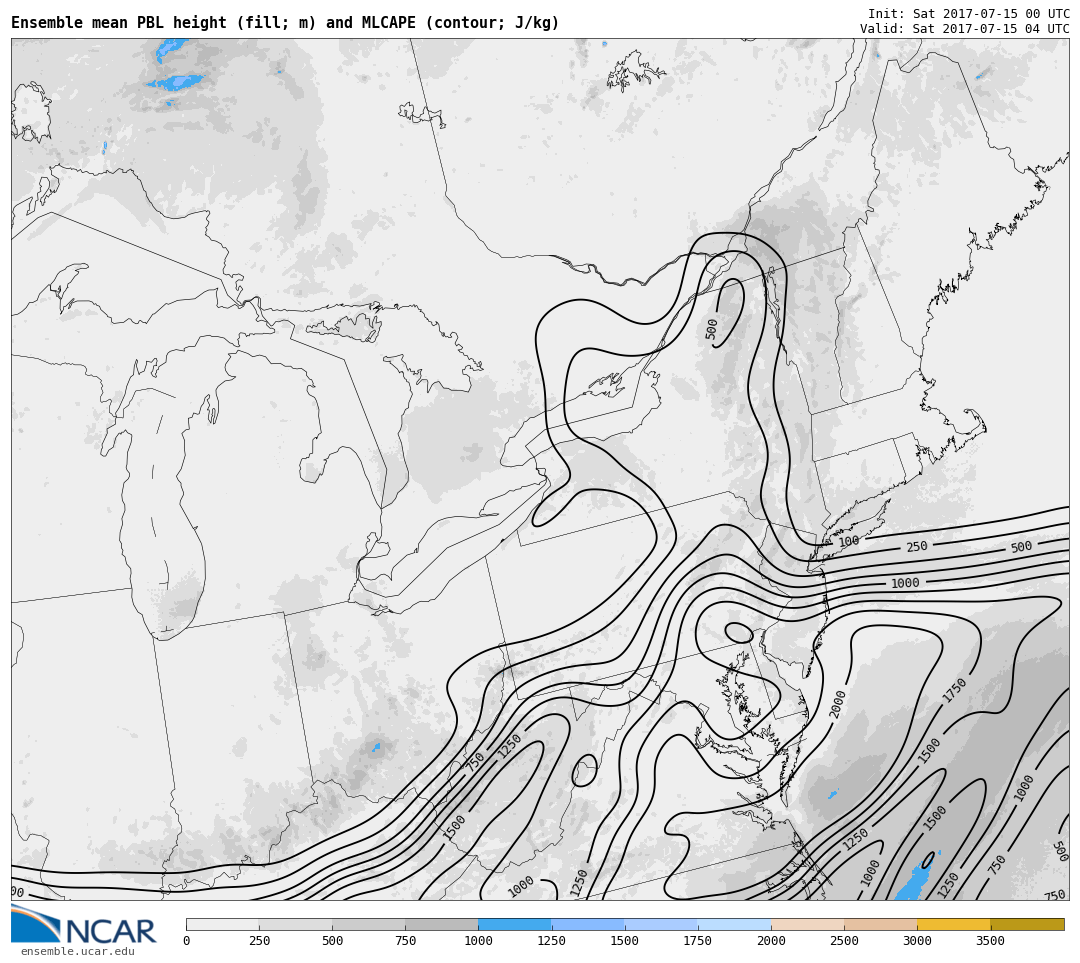Viewport: 1080px width, 963px height.
Task: Pick the 250–500 gray colorbar segment
Action: [295, 924]
